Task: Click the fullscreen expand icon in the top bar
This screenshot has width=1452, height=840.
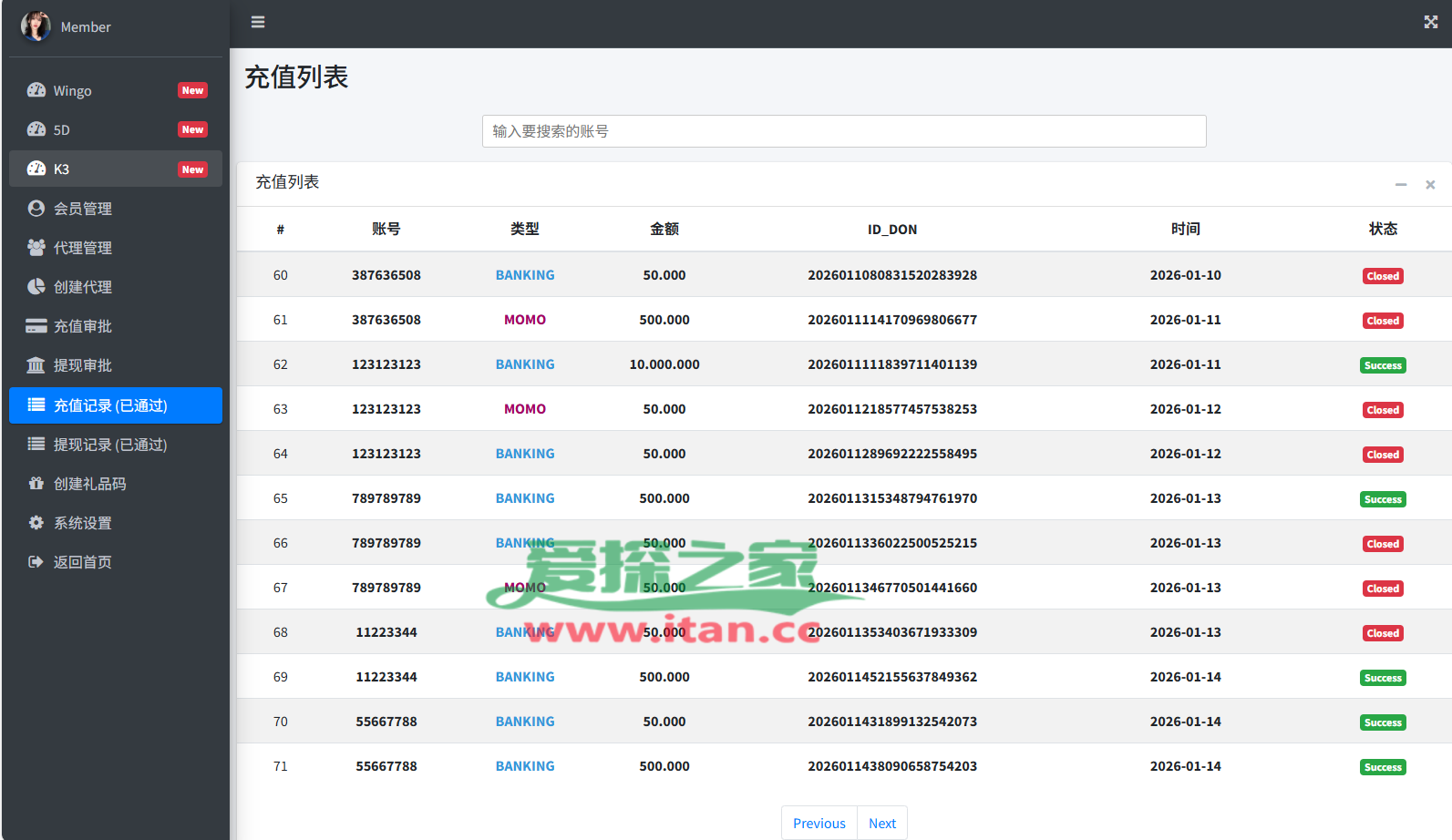Action: [x=1430, y=22]
